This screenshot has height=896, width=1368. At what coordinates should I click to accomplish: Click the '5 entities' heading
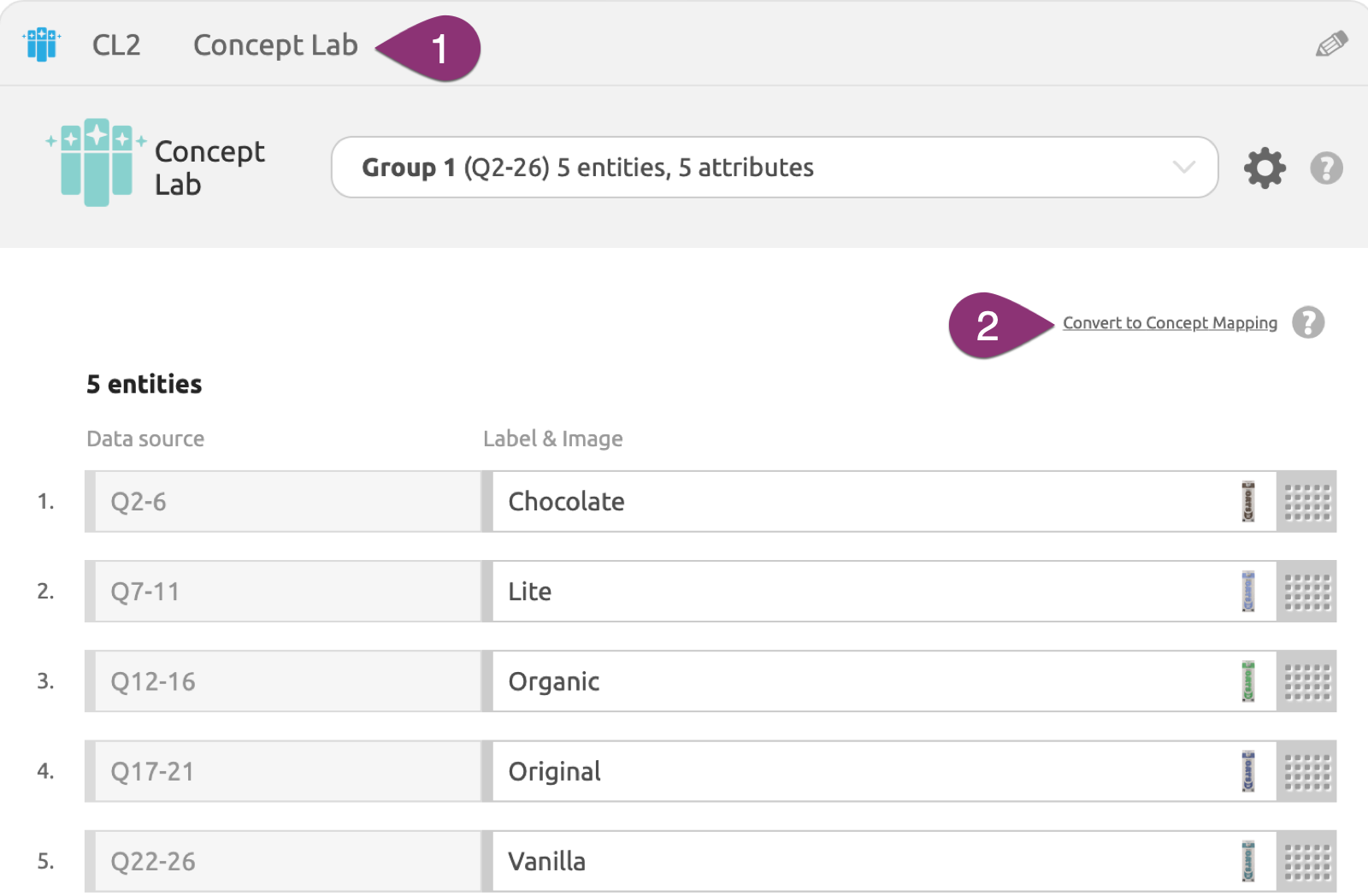click(x=144, y=384)
